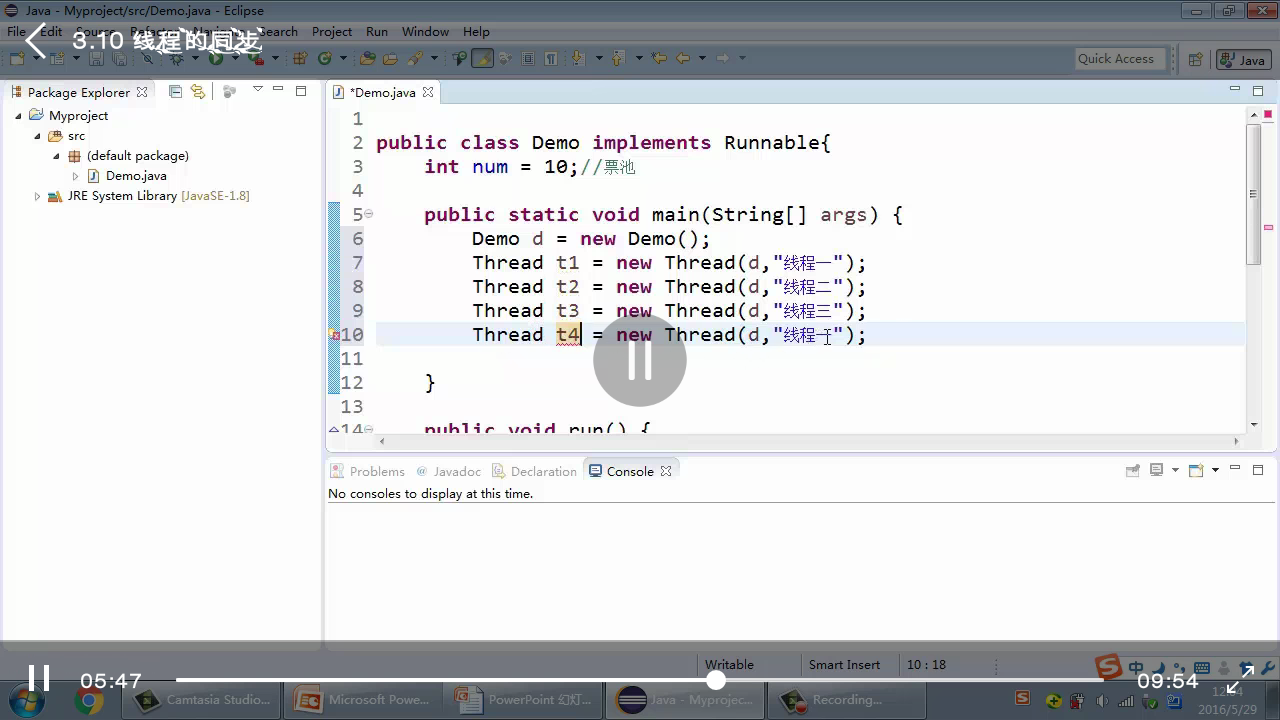Click the Last Edit Location icon

pyautogui.click(x=659, y=58)
